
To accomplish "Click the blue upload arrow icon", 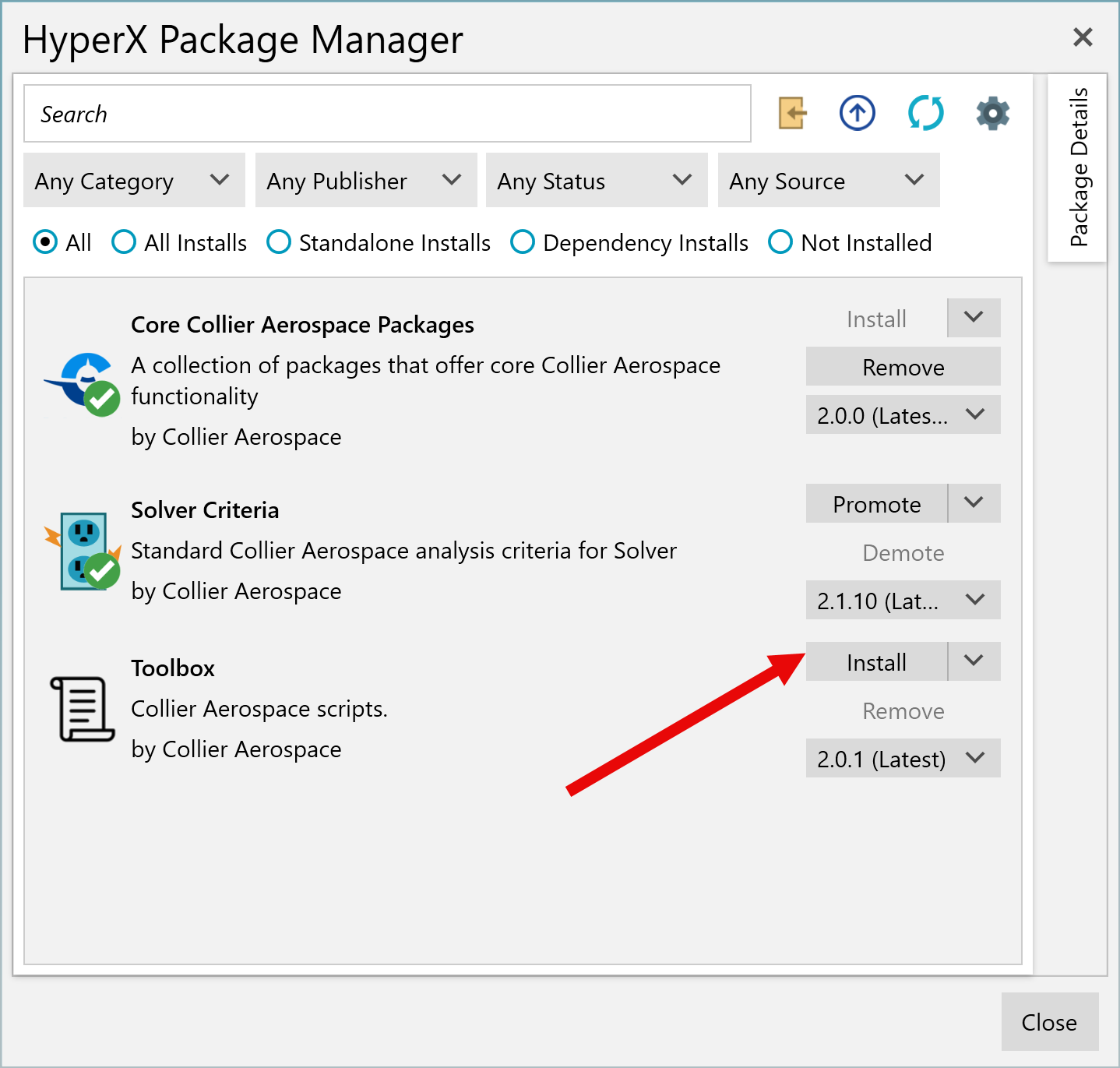I will [857, 114].
